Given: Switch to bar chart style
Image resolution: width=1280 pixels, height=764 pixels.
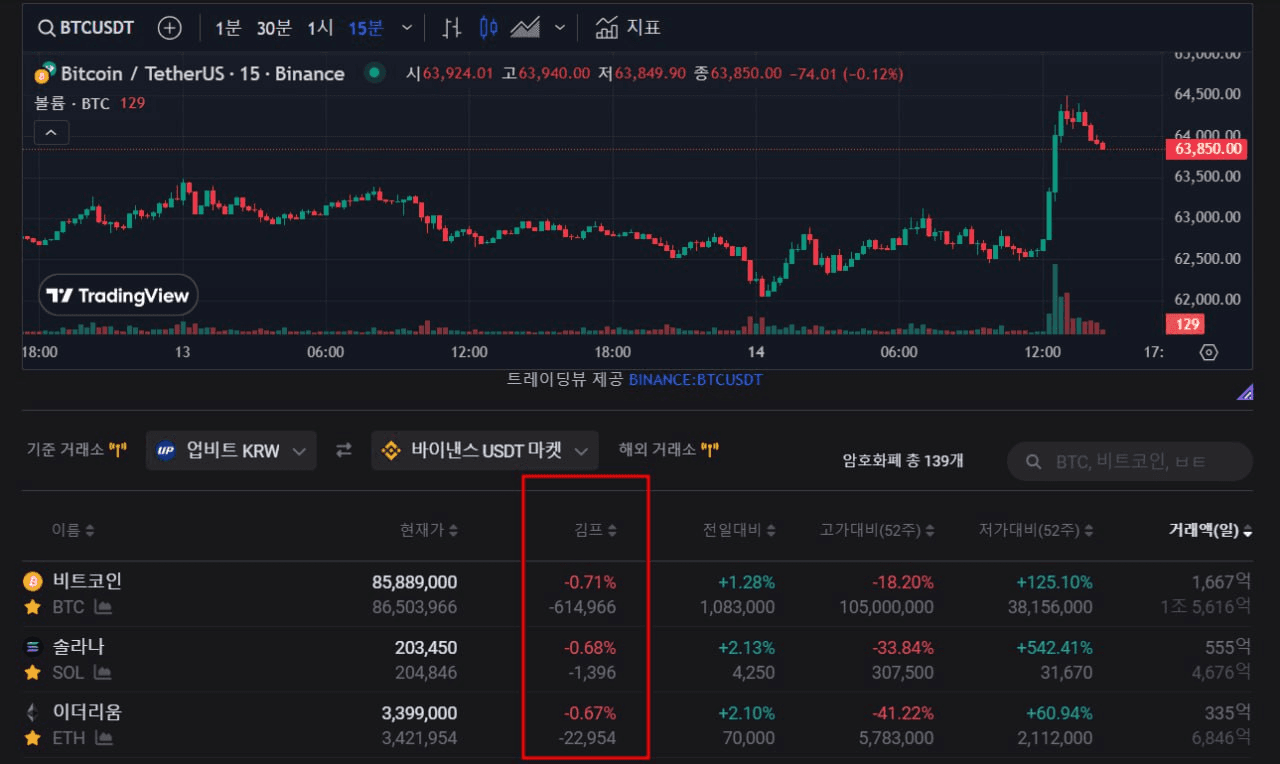Looking at the screenshot, I should click(x=452, y=28).
